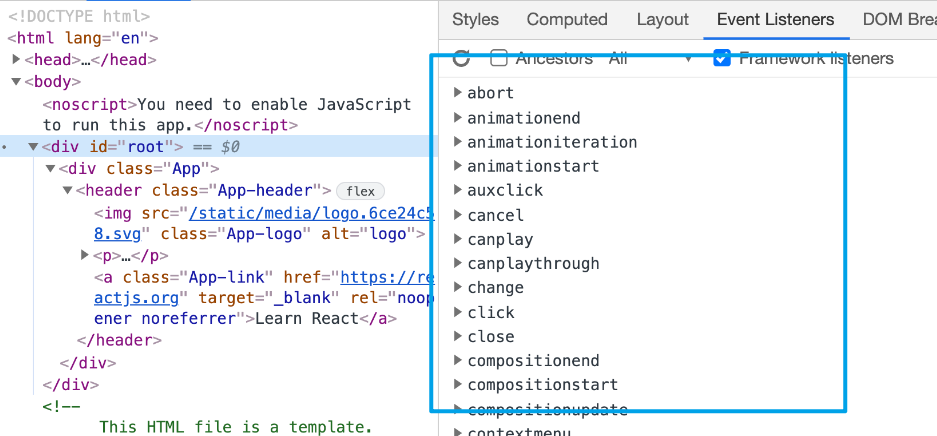Expand the collapsed head element

point(16,60)
